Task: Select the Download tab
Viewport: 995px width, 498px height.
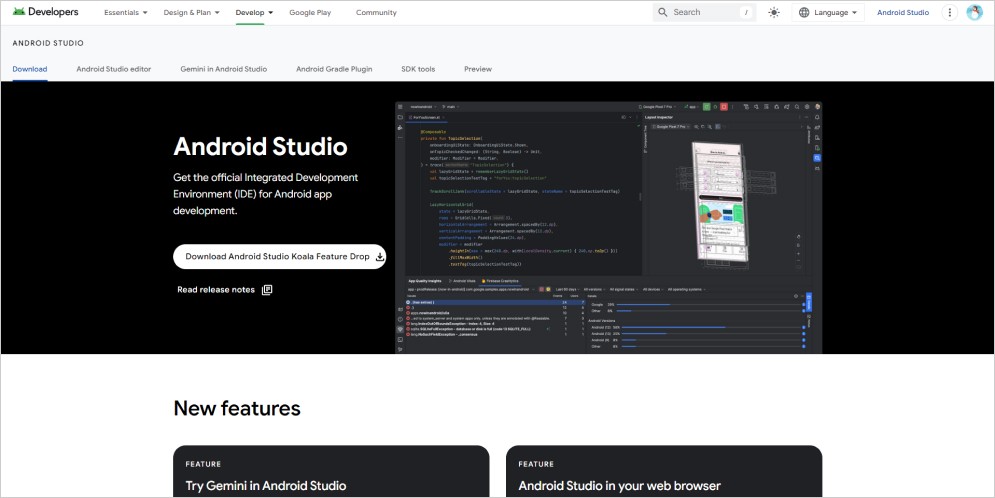Action: (30, 69)
